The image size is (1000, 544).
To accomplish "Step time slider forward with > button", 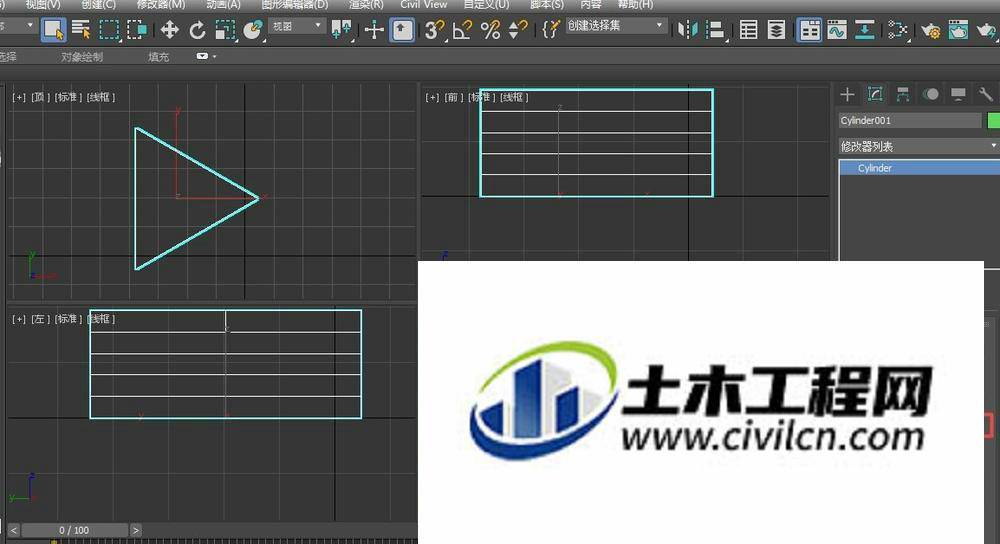I will [135, 530].
